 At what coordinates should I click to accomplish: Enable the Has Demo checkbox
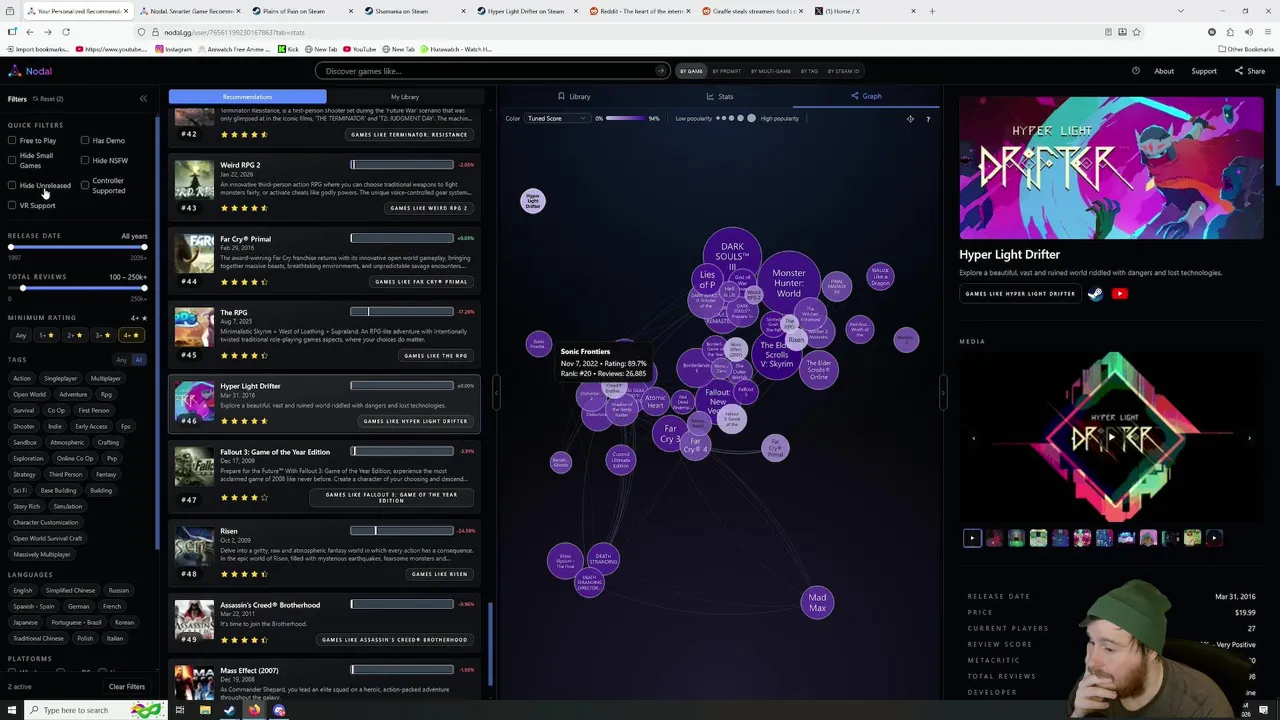pos(85,141)
